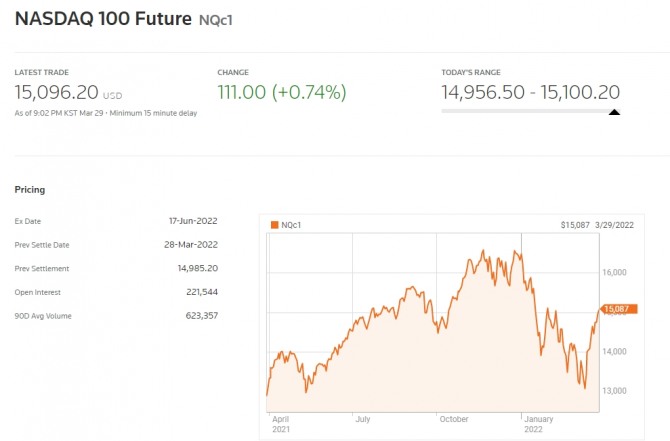Click the black triangle range marker
The image size is (670, 441).
tap(614, 112)
